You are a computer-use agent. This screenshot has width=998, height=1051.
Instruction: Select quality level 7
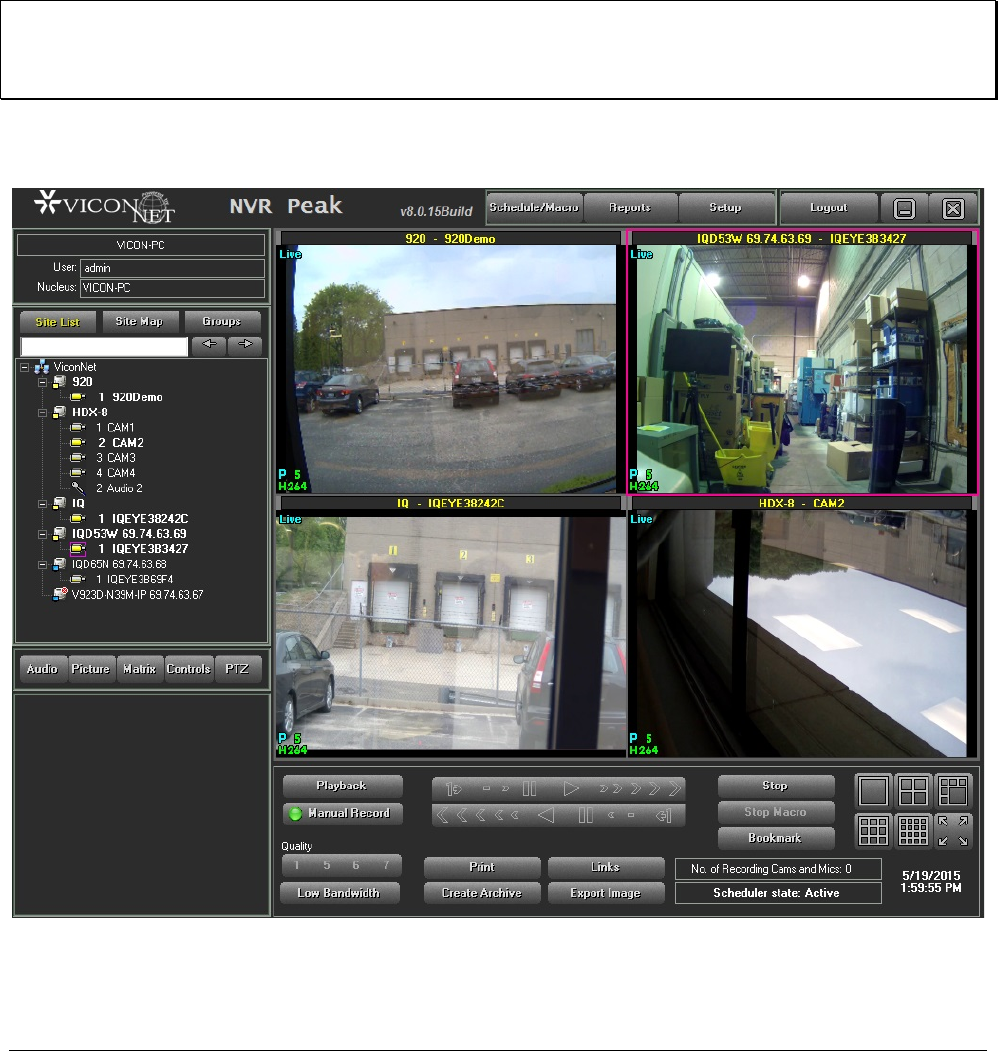[x=386, y=865]
